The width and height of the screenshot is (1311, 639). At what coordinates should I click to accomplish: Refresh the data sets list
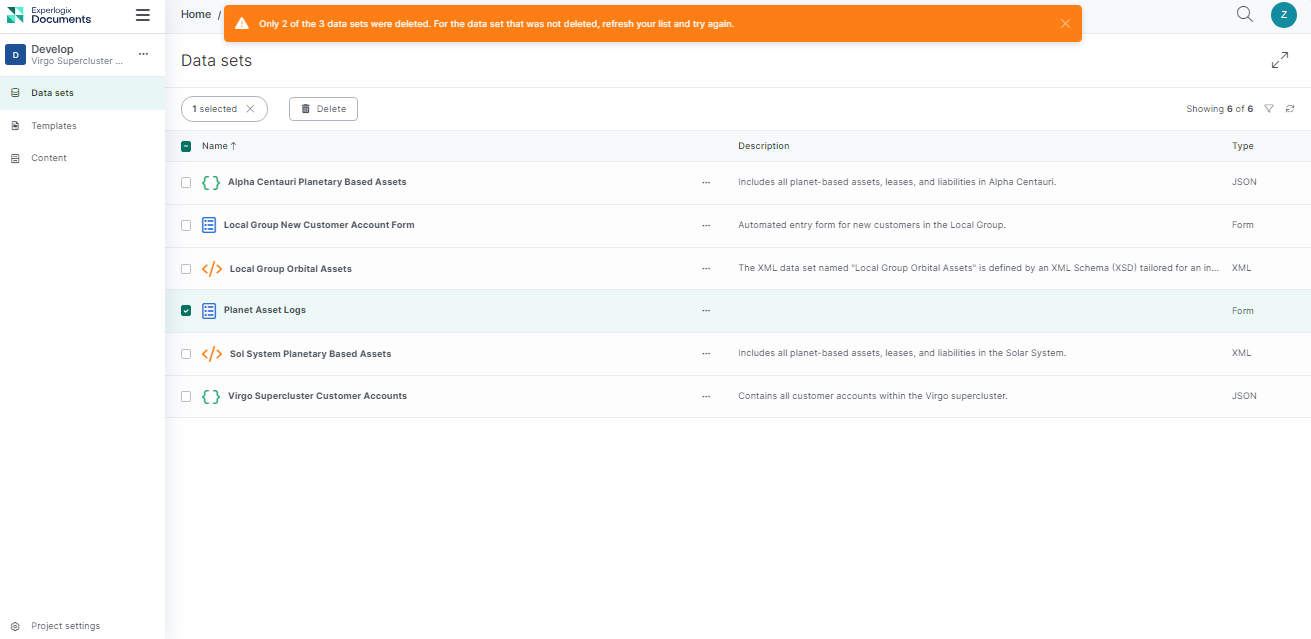tap(1290, 109)
